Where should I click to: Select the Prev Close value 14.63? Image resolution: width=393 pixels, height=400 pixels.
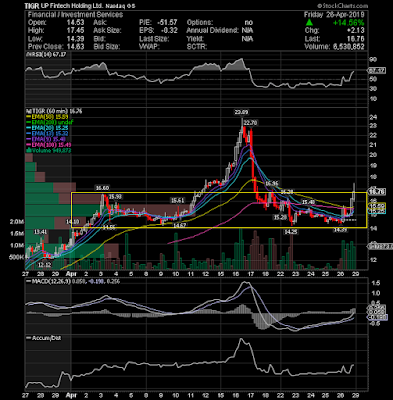click(x=75, y=46)
